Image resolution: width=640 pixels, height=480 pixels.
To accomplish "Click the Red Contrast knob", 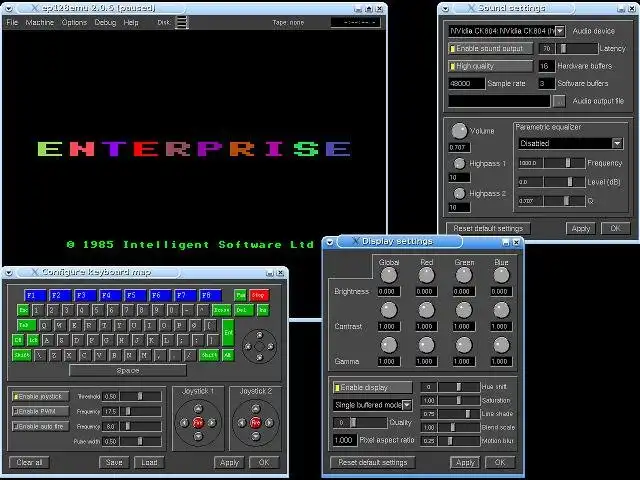I will pos(426,310).
